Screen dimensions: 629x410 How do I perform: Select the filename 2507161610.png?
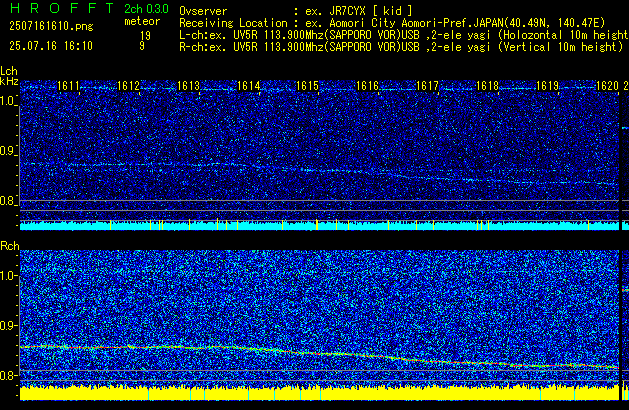click(x=51, y=26)
